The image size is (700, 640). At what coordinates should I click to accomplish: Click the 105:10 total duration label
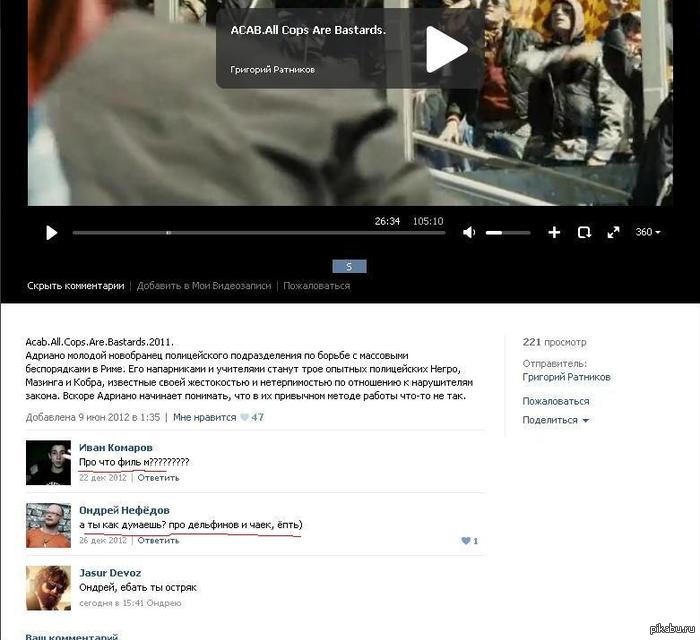[428, 221]
